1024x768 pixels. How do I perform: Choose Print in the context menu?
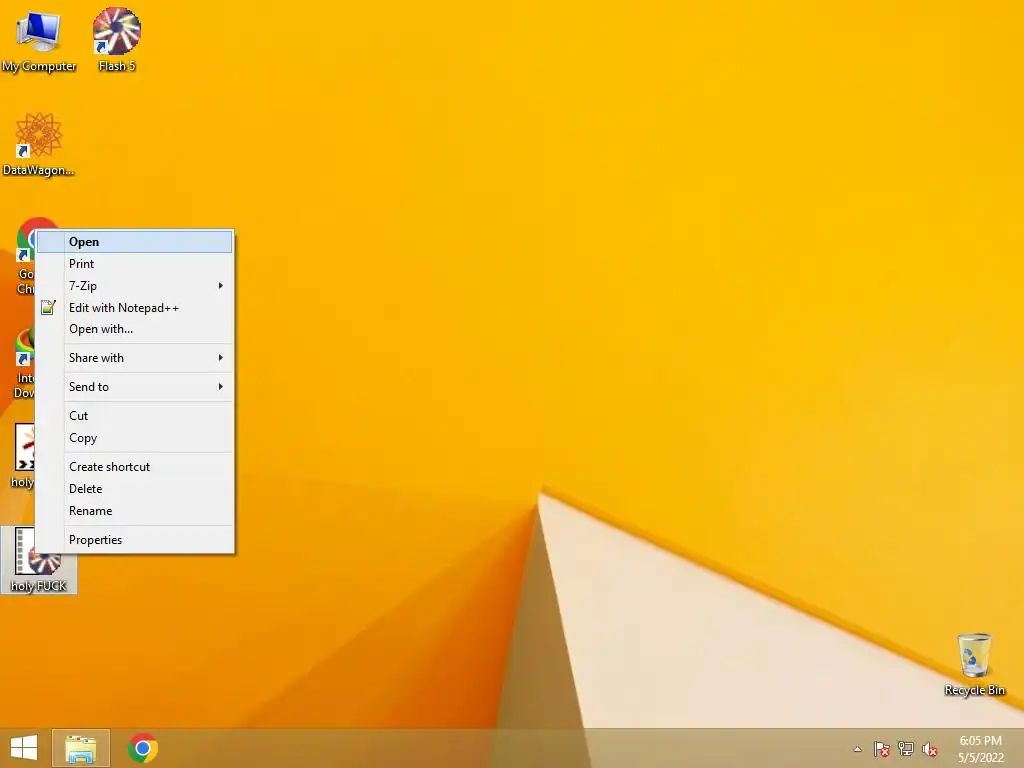coord(135,264)
